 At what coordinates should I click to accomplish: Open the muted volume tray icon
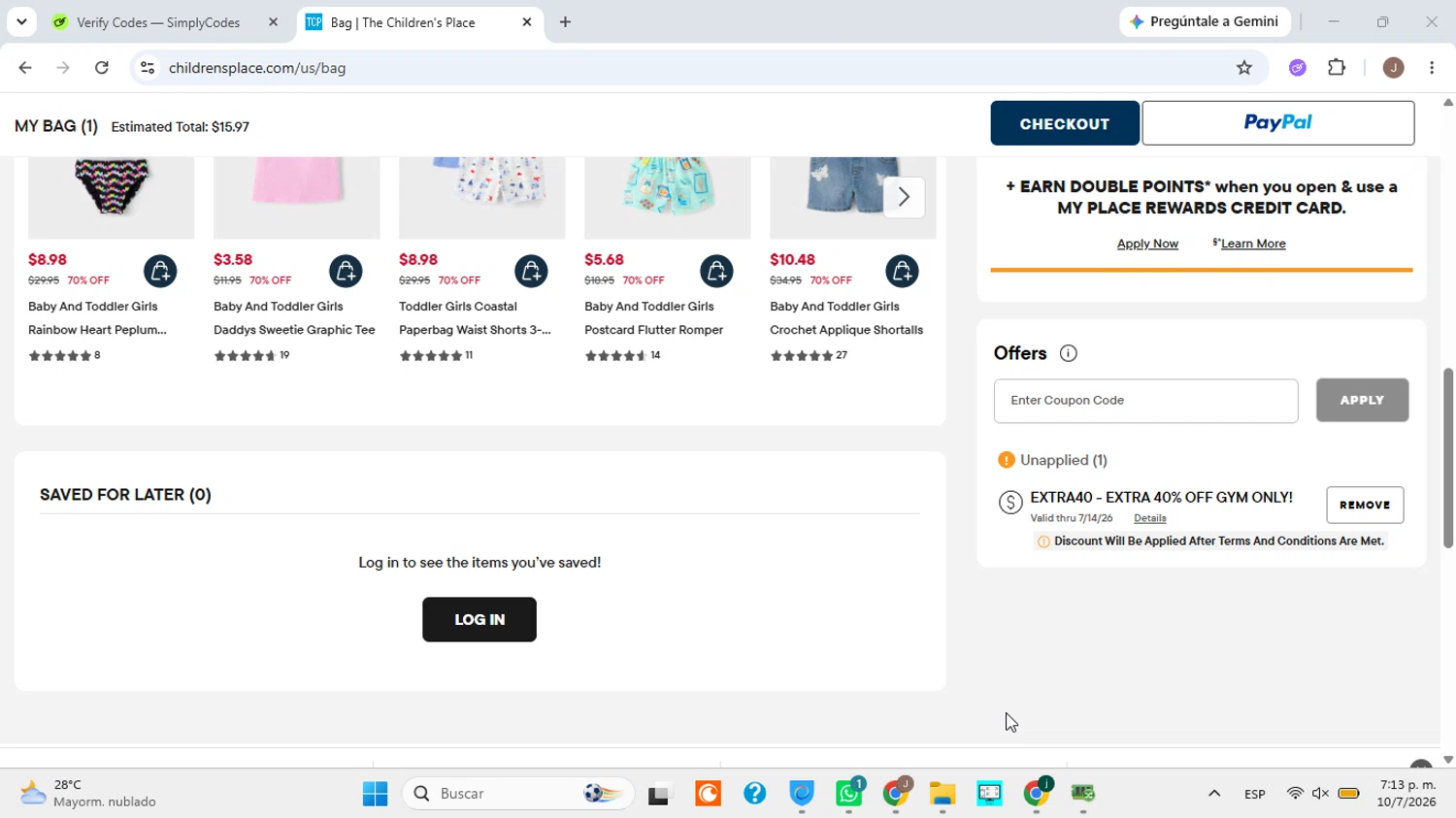coord(1321,794)
